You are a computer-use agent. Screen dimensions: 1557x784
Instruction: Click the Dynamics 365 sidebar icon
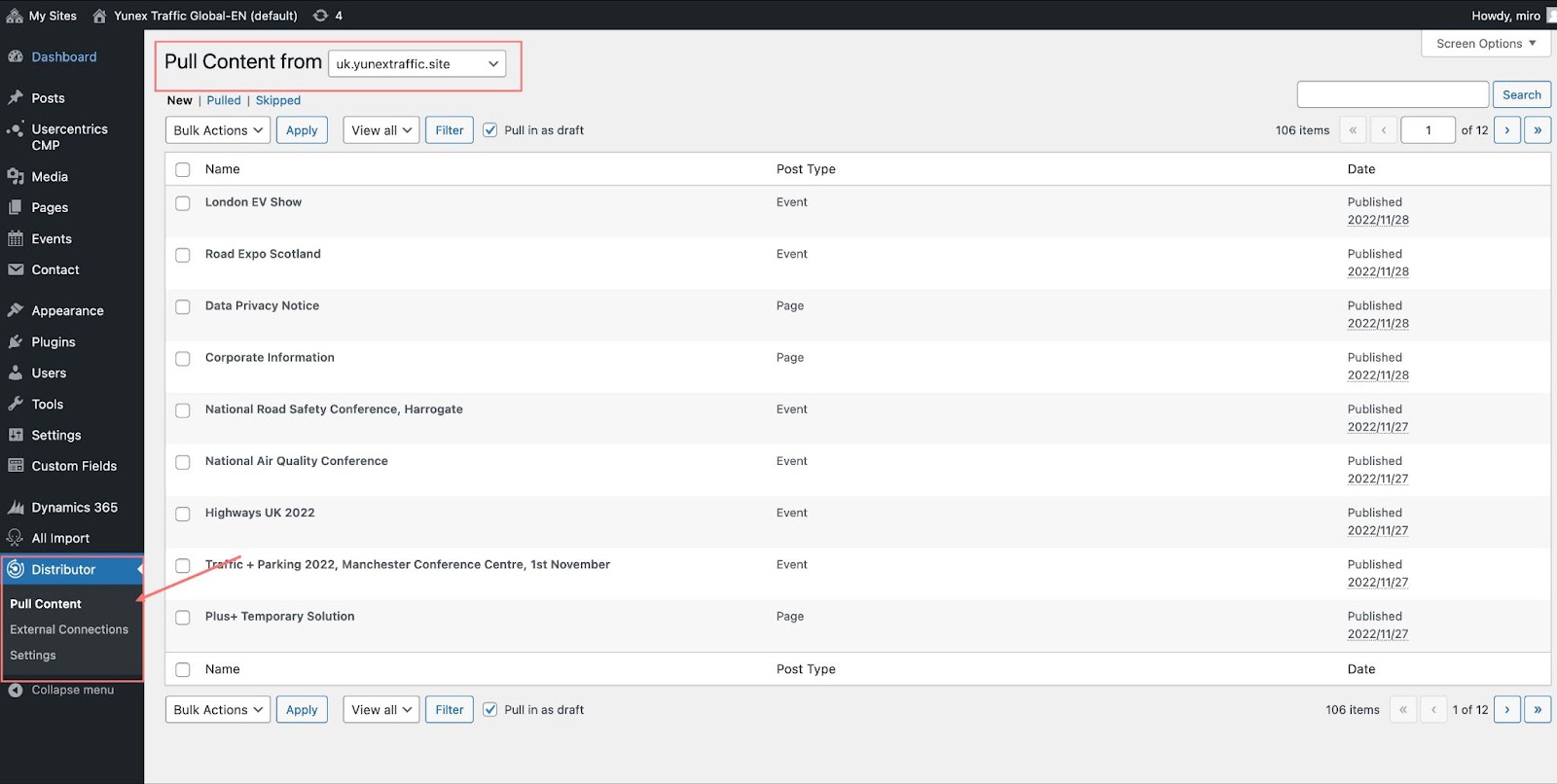(x=16, y=508)
